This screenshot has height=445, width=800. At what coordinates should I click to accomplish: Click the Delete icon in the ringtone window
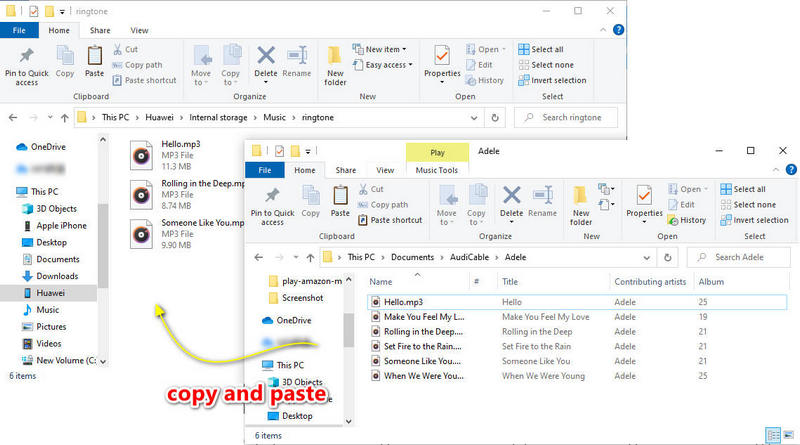tap(266, 62)
